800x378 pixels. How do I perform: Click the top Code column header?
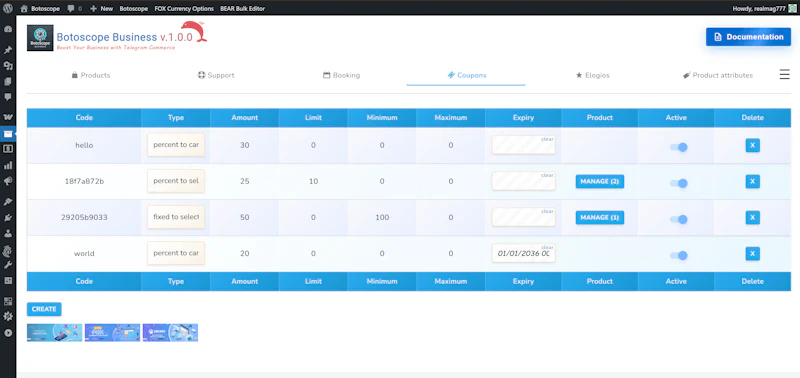pos(84,117)
